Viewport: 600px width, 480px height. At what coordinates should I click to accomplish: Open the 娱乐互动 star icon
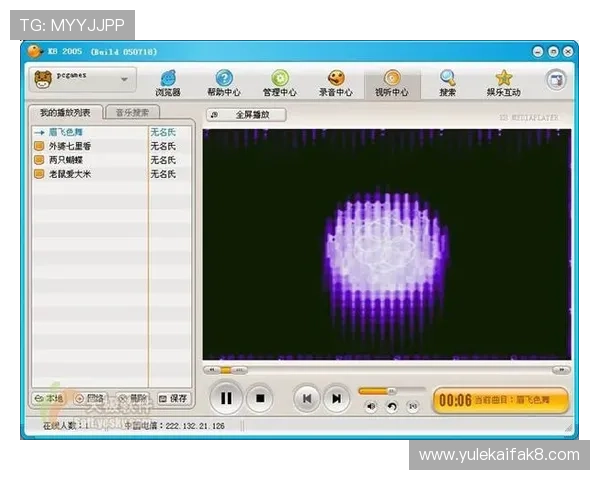[x=503, y=81]
